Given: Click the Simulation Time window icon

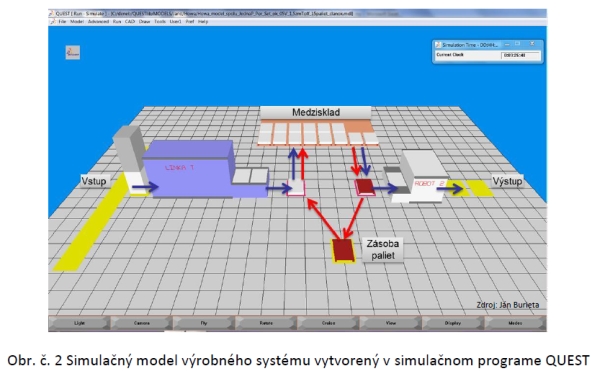Looking at the screenshot, I should [x=438, y=45].
